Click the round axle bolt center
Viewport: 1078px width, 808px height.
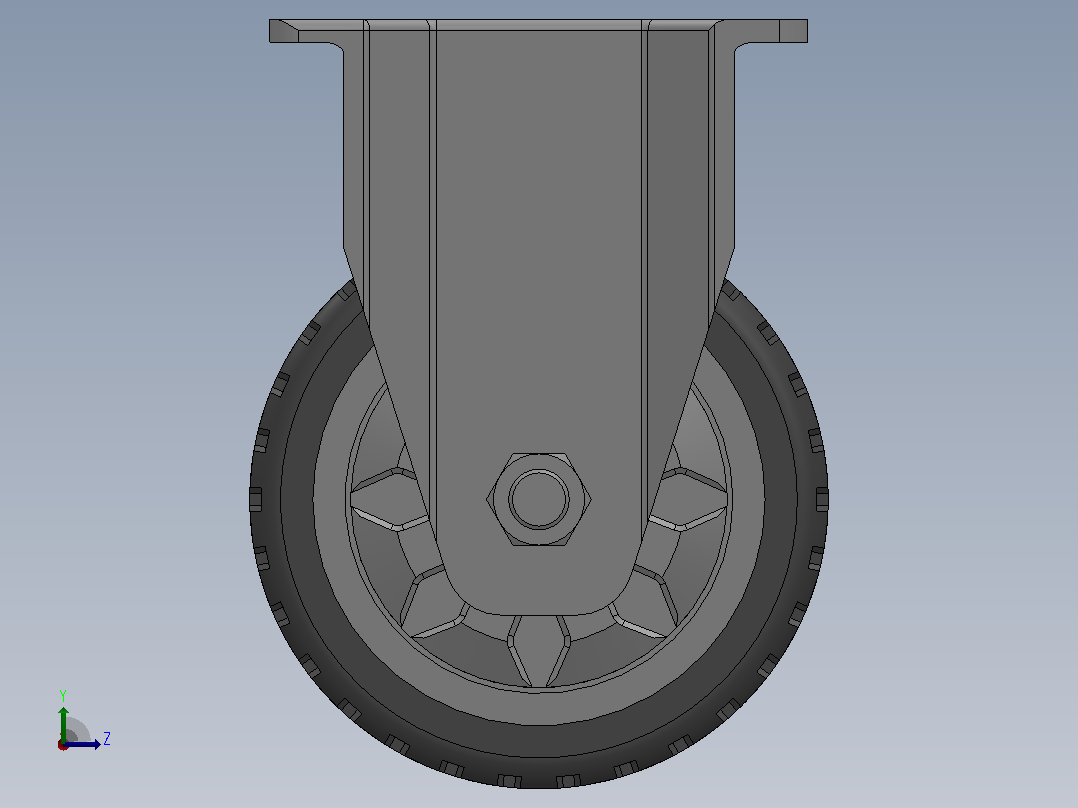tap(539, 499)
